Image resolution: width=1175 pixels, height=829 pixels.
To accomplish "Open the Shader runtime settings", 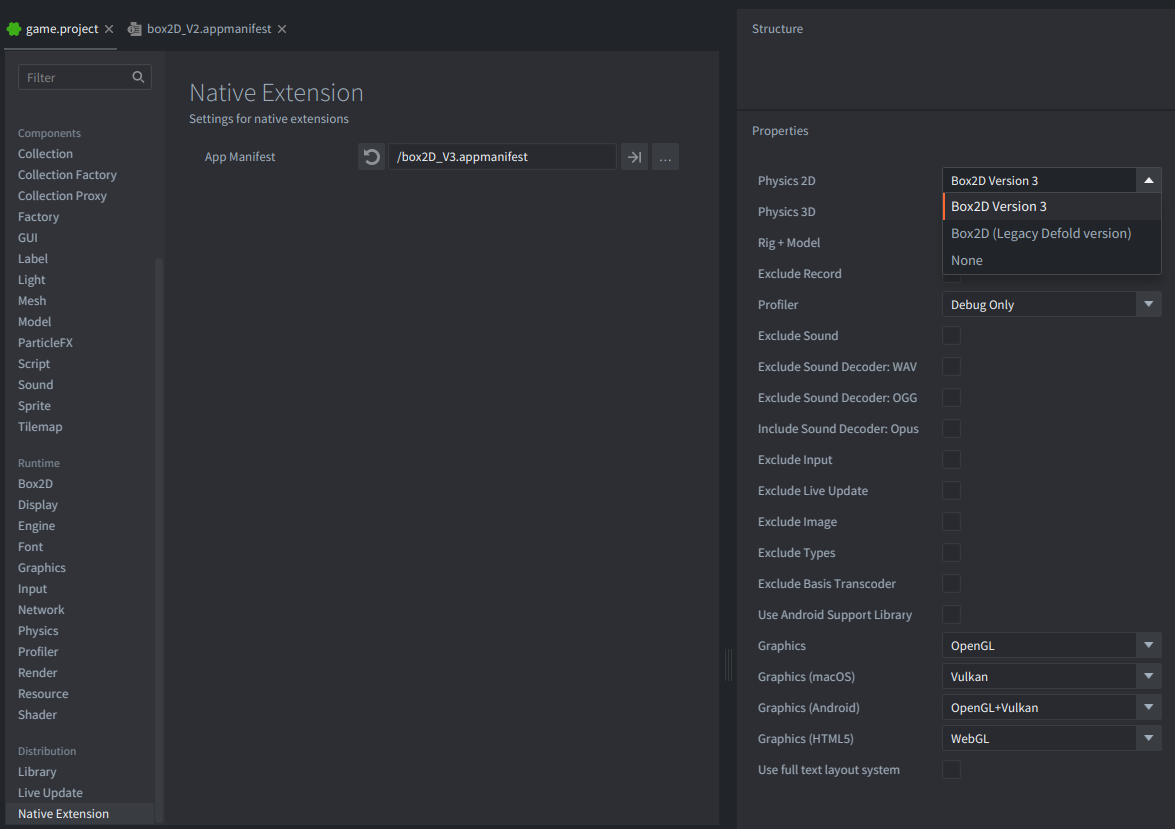I will (37, 714).
